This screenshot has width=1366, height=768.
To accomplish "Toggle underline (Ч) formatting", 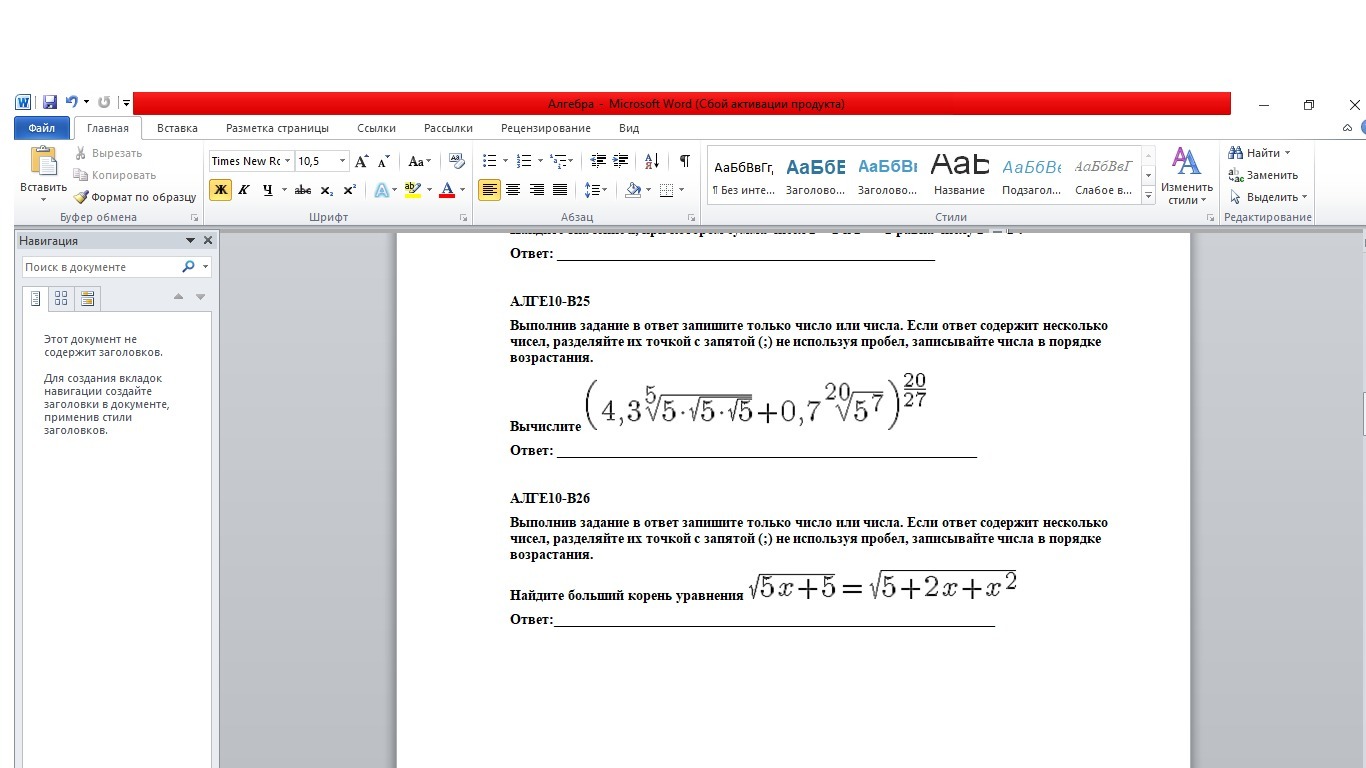I will point(267,190).
